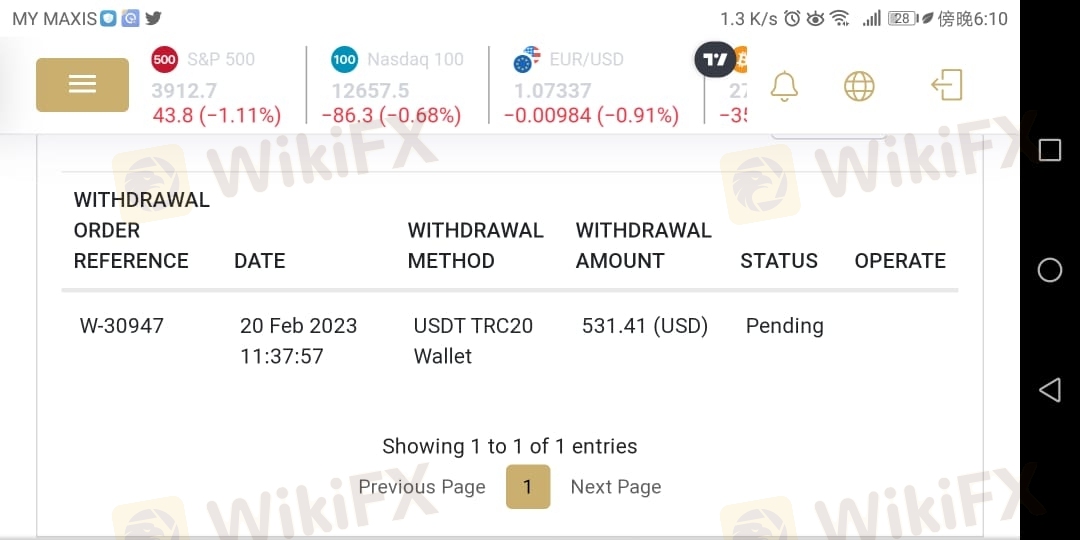Go to Previous Page
Image resolution: width=1080 pixels, height=540 pixels.
click(x=422, y=487)
